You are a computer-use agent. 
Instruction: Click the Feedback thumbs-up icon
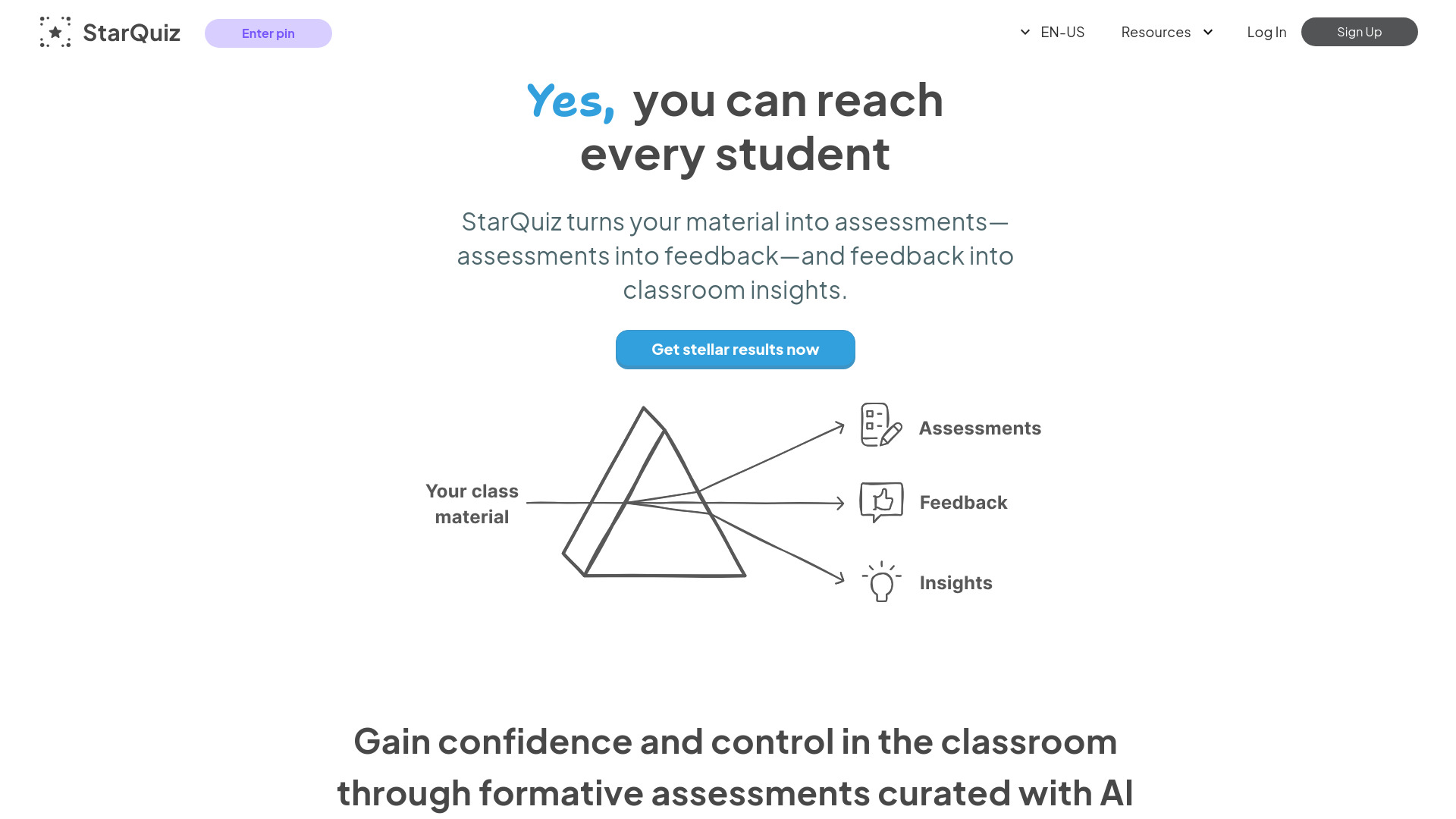click(881, 501)
